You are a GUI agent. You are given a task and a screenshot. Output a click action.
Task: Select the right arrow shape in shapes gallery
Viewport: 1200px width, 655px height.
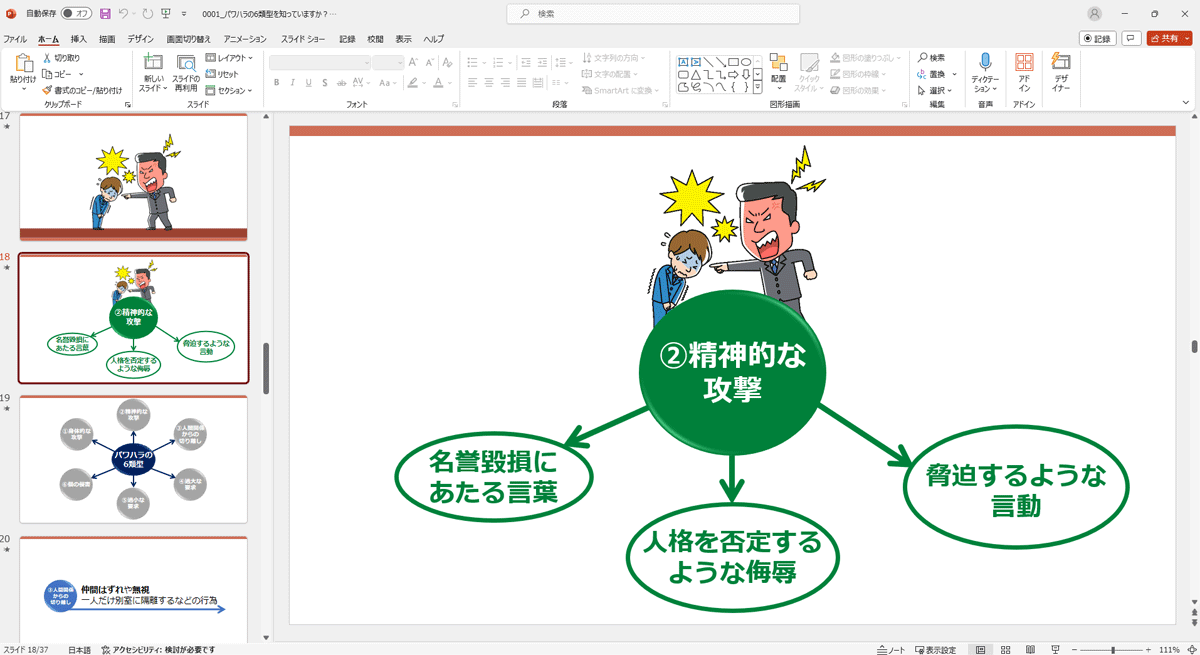point(733,74)
